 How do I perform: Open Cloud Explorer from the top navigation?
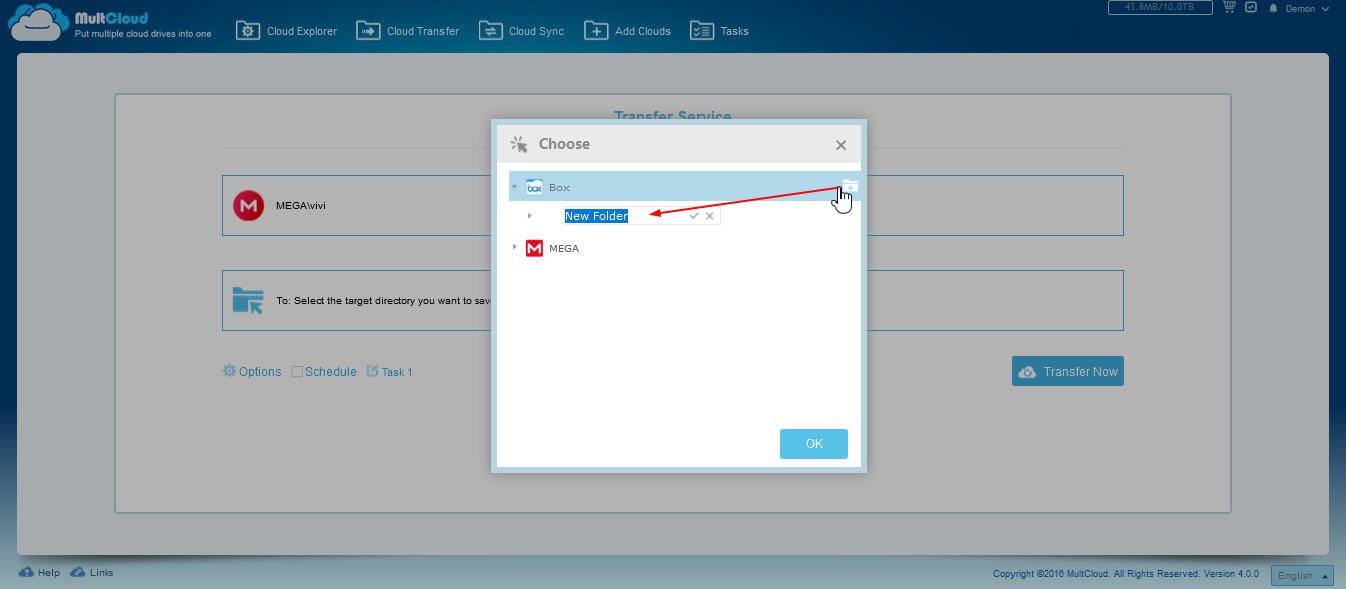[x=287, y=31]
